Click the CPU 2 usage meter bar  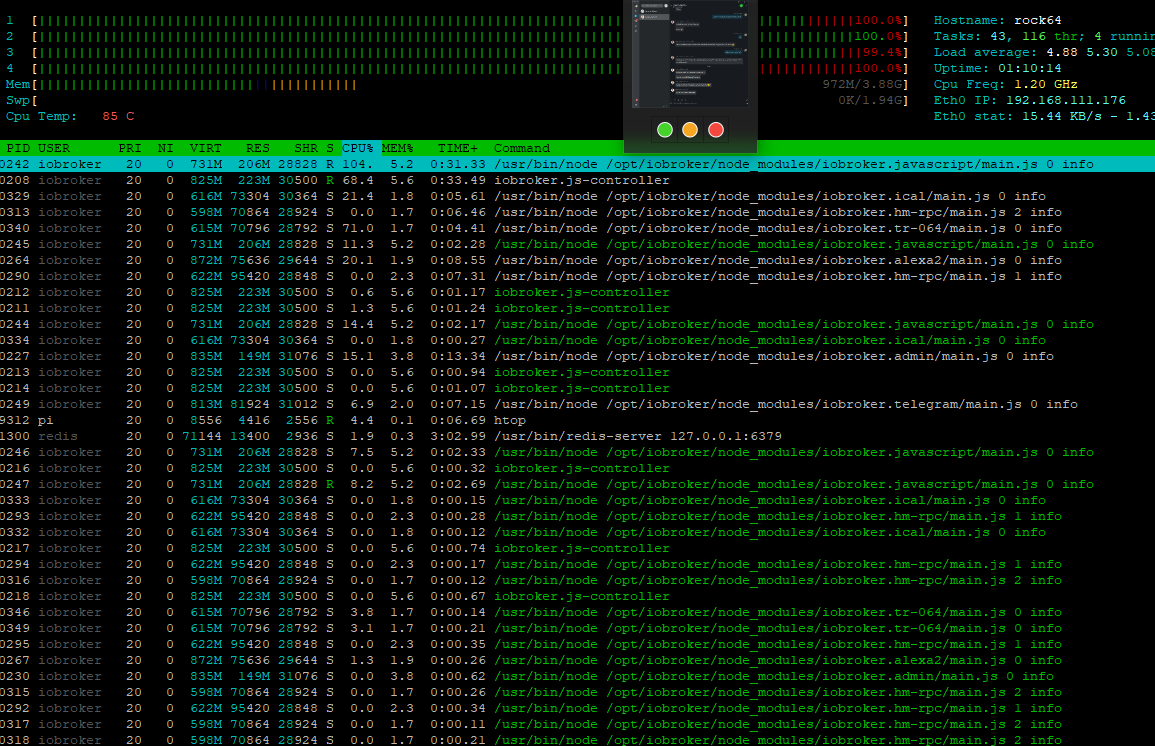click(470, 36)
